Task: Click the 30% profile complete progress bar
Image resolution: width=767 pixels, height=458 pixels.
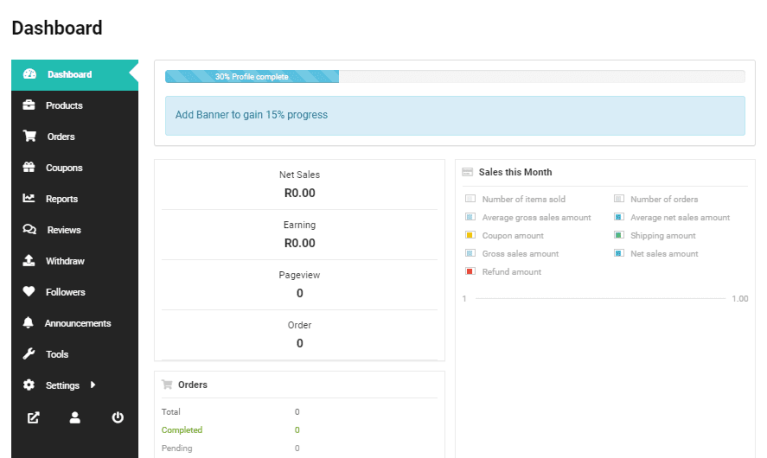Action: (252, 77)
